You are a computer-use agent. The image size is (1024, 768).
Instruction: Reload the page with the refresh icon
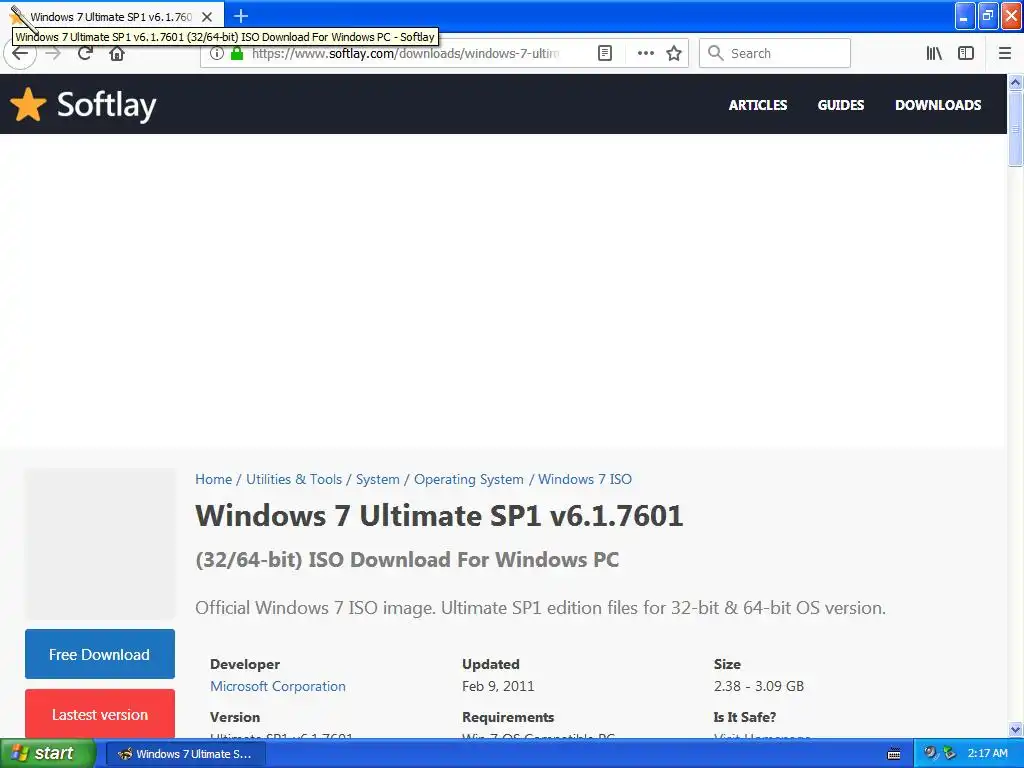pyautogui.click(x=85, y=53)
